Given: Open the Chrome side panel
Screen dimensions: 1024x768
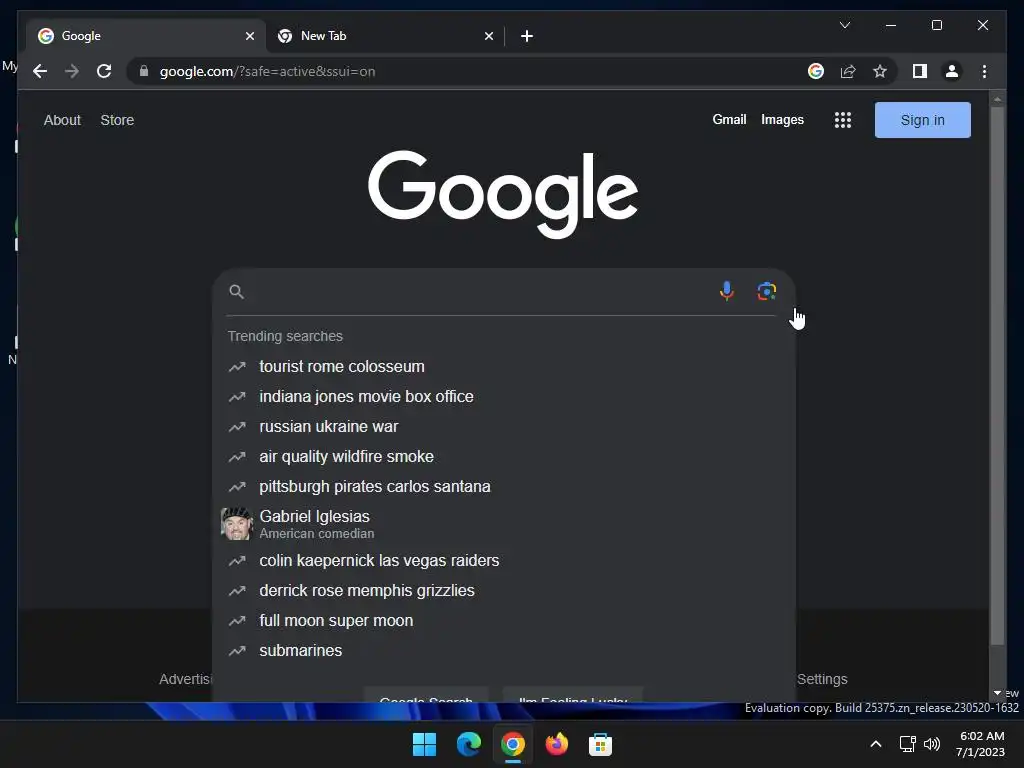Looking at the screenshot, I should pos(920,71).
